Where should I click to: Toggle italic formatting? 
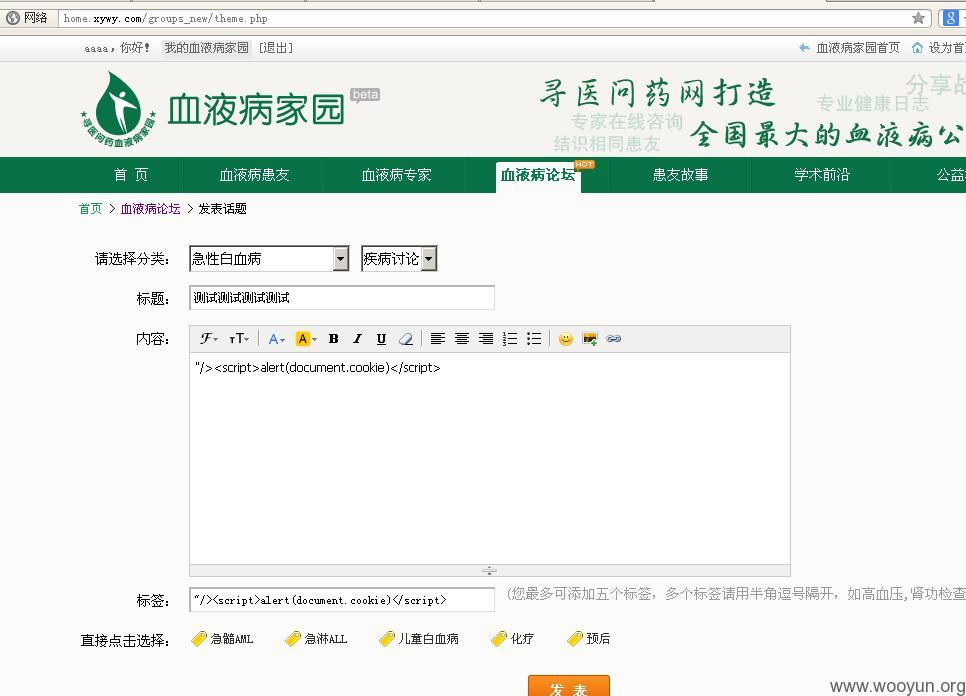pos(357,339)
